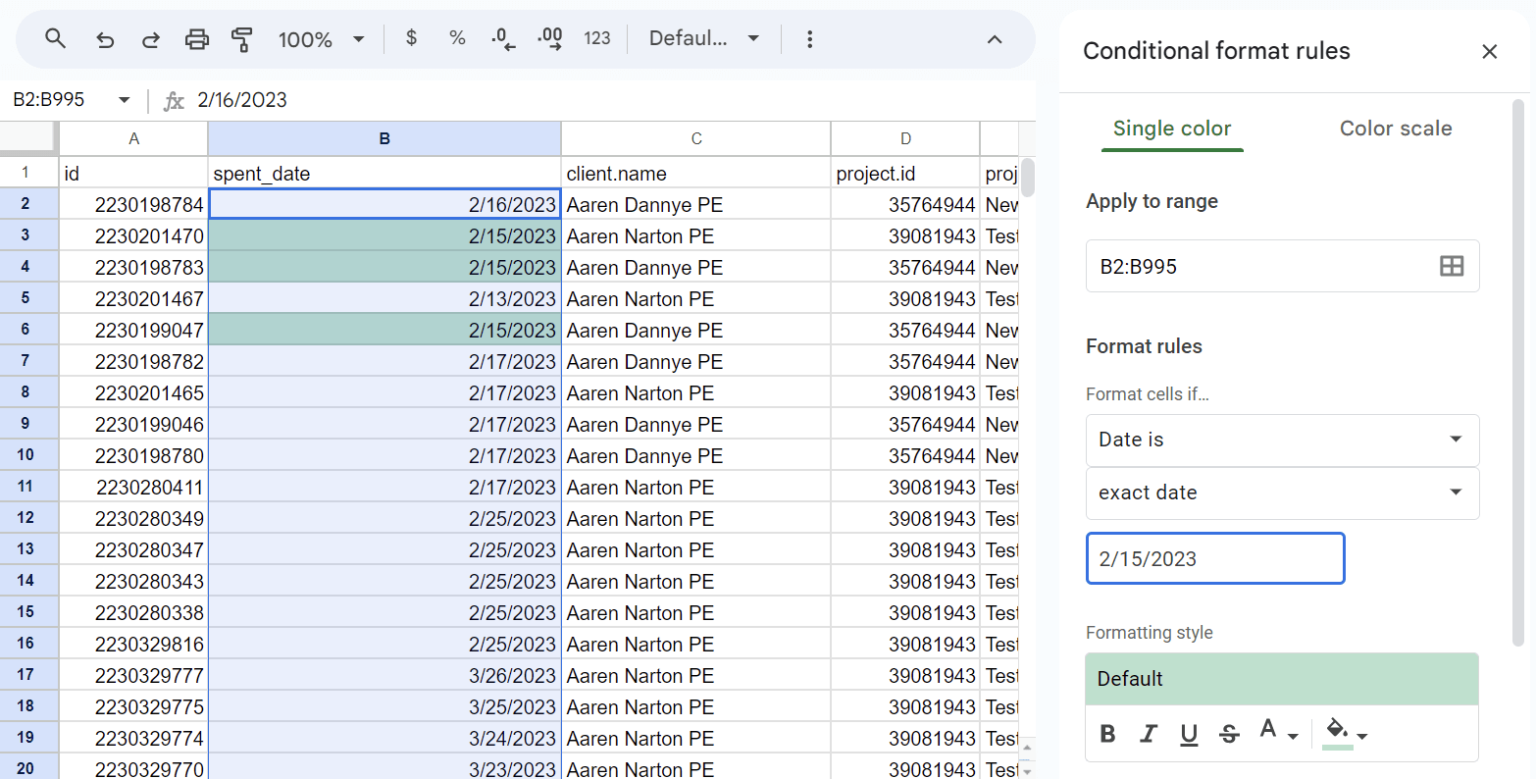Decrease decimal places in toolbar
This screenshot has width=1536, height=779.
503,38
